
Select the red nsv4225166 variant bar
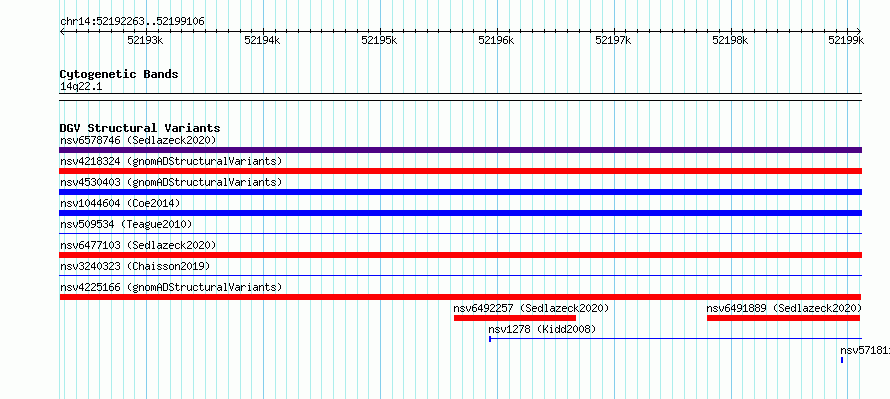(460, 297)
